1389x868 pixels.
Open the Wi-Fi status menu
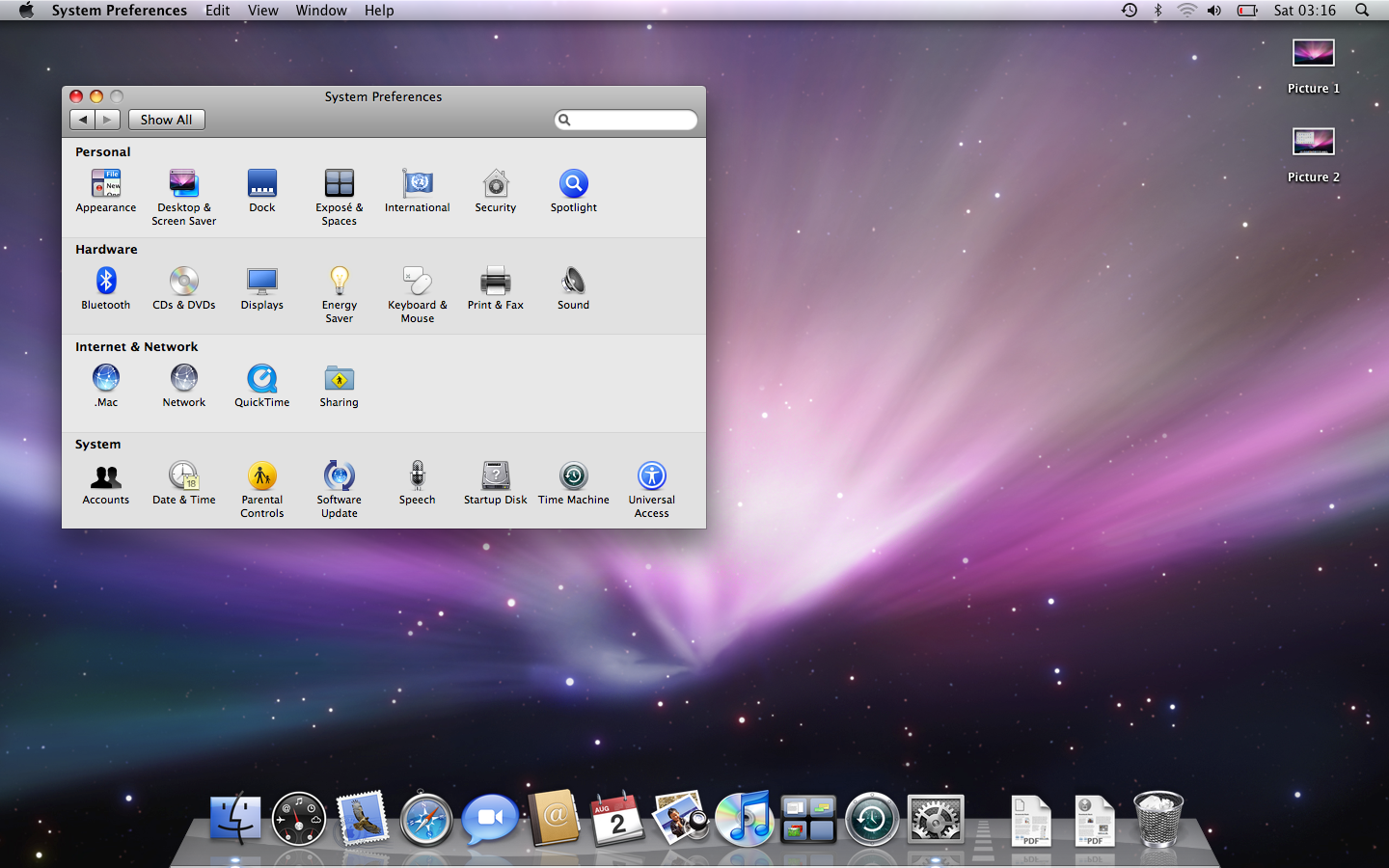pos(1186,10)
